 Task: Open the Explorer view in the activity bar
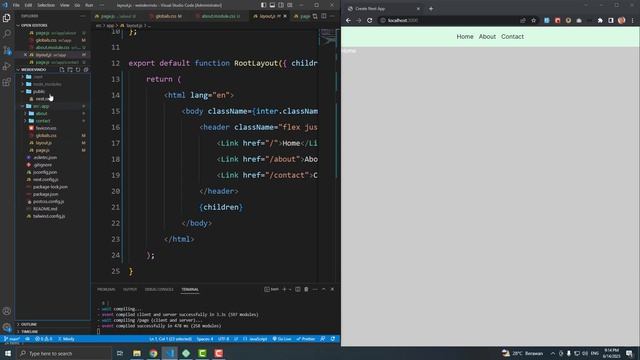(7, 18)
